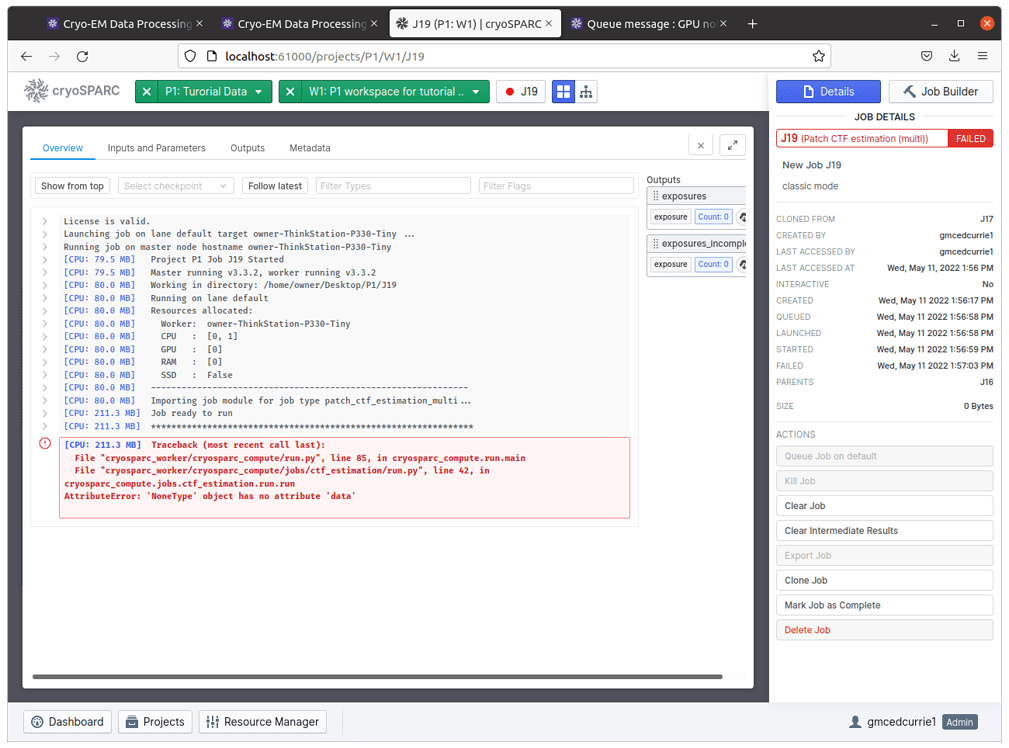Expand the job overview panel to fullscreen
The height and width of the screenshot is (748, 1009).
tap(732, 145)
